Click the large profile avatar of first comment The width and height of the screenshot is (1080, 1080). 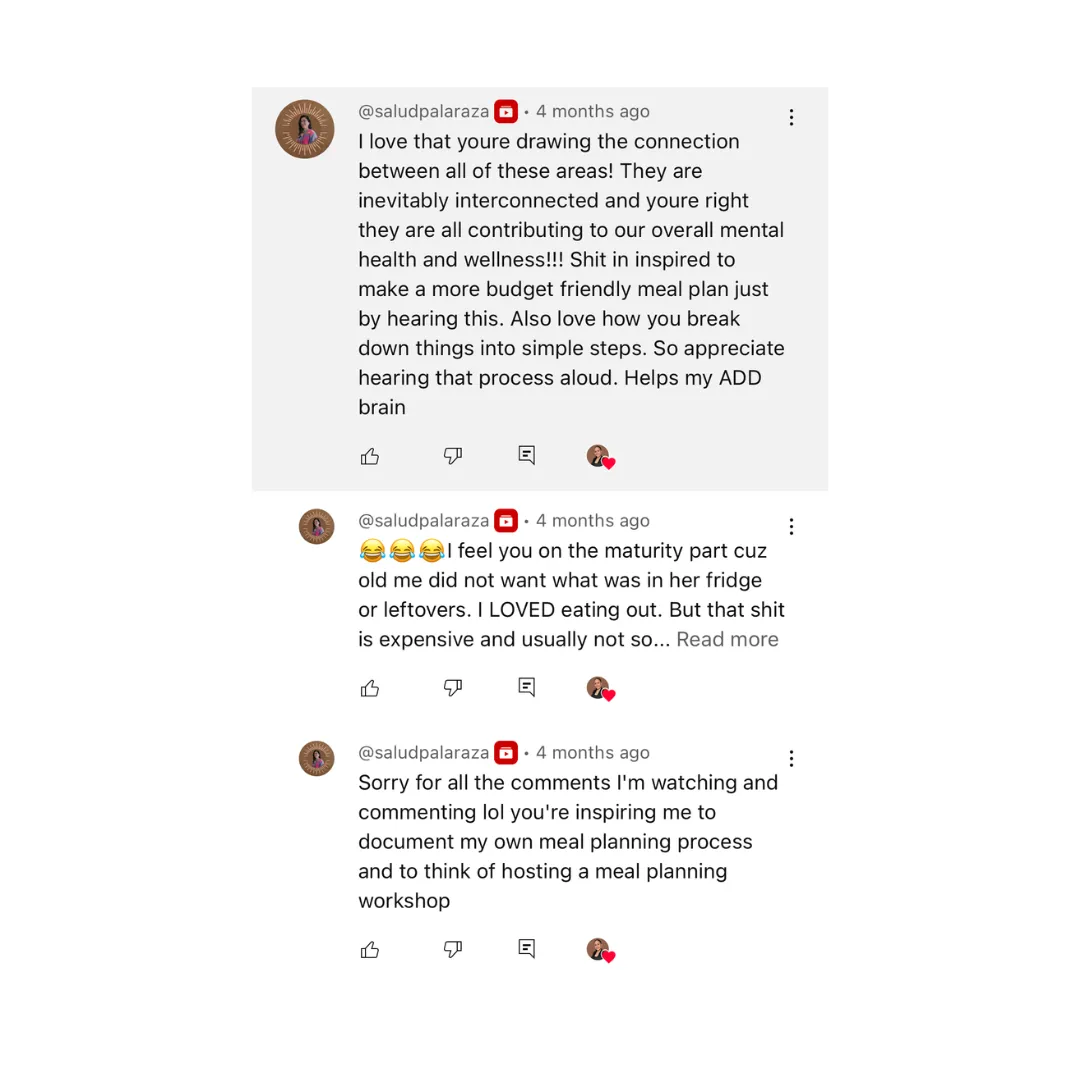coord(305,129)
